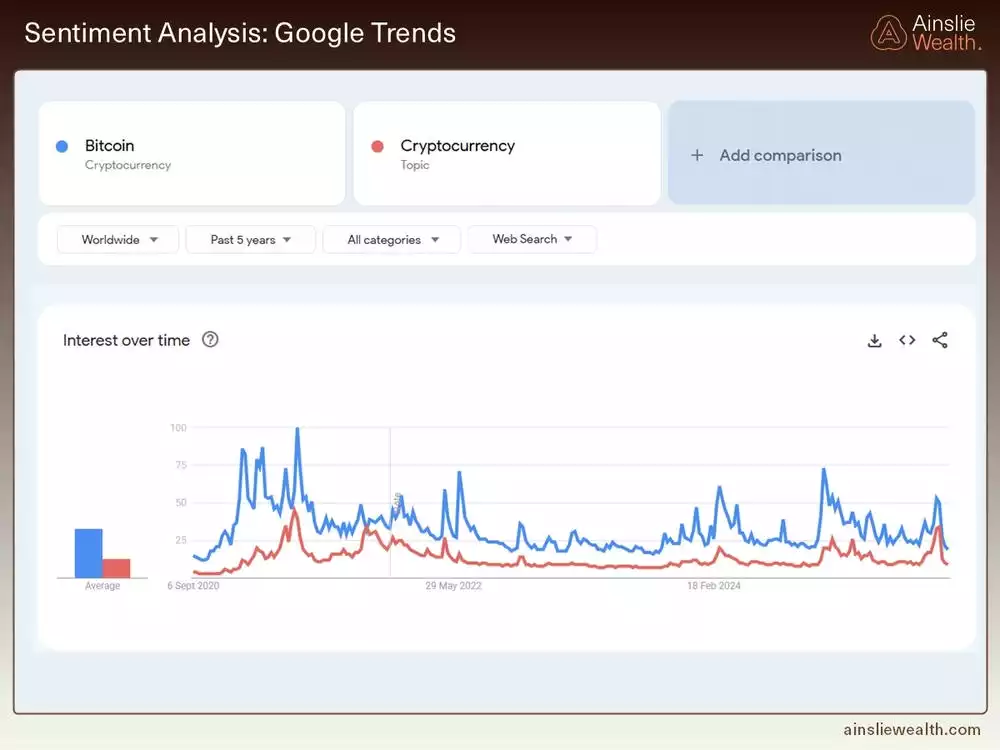
Task: Expand the All categories dropdown
Action: point(391,239)
